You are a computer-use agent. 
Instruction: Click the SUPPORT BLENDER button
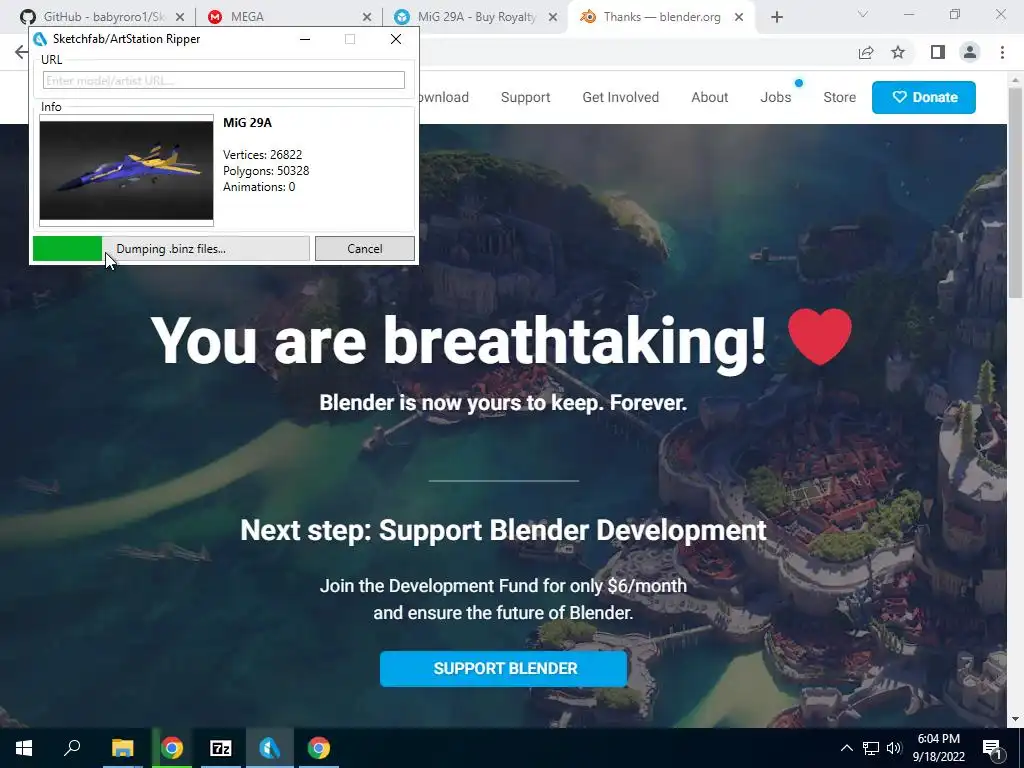click(504, 668)
